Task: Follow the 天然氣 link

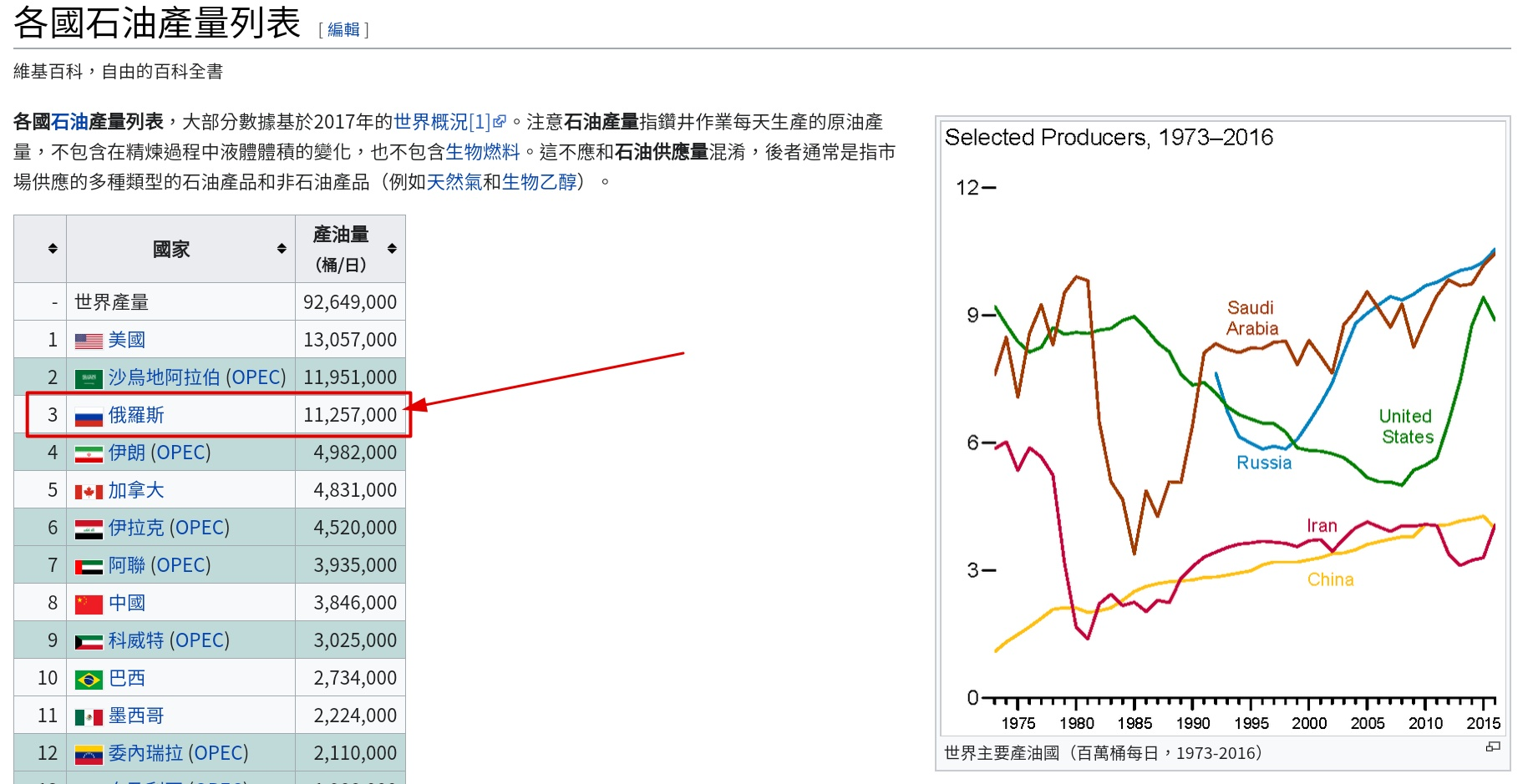Action: (x=454, y=182)
